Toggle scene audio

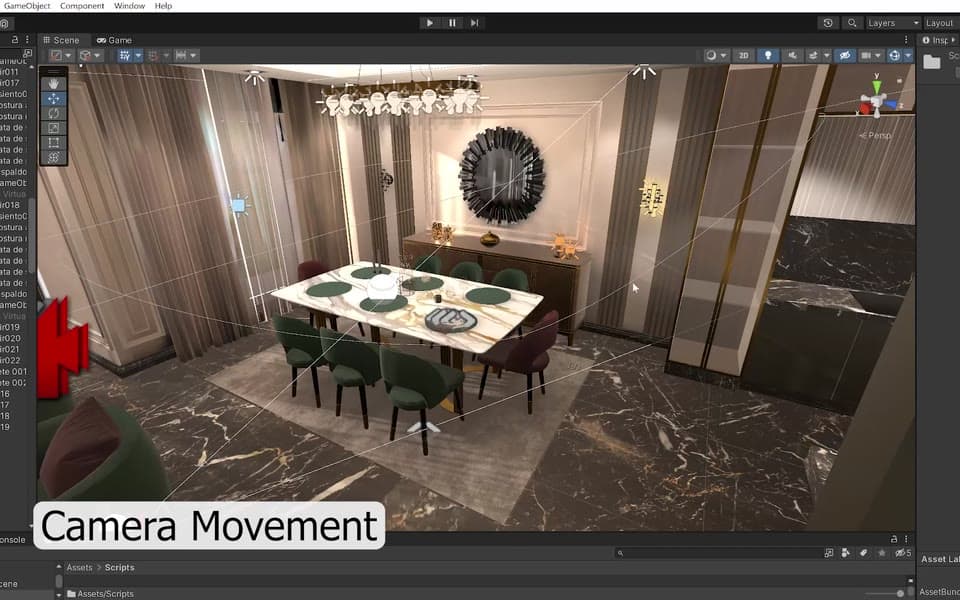click(x=792, y=55)
